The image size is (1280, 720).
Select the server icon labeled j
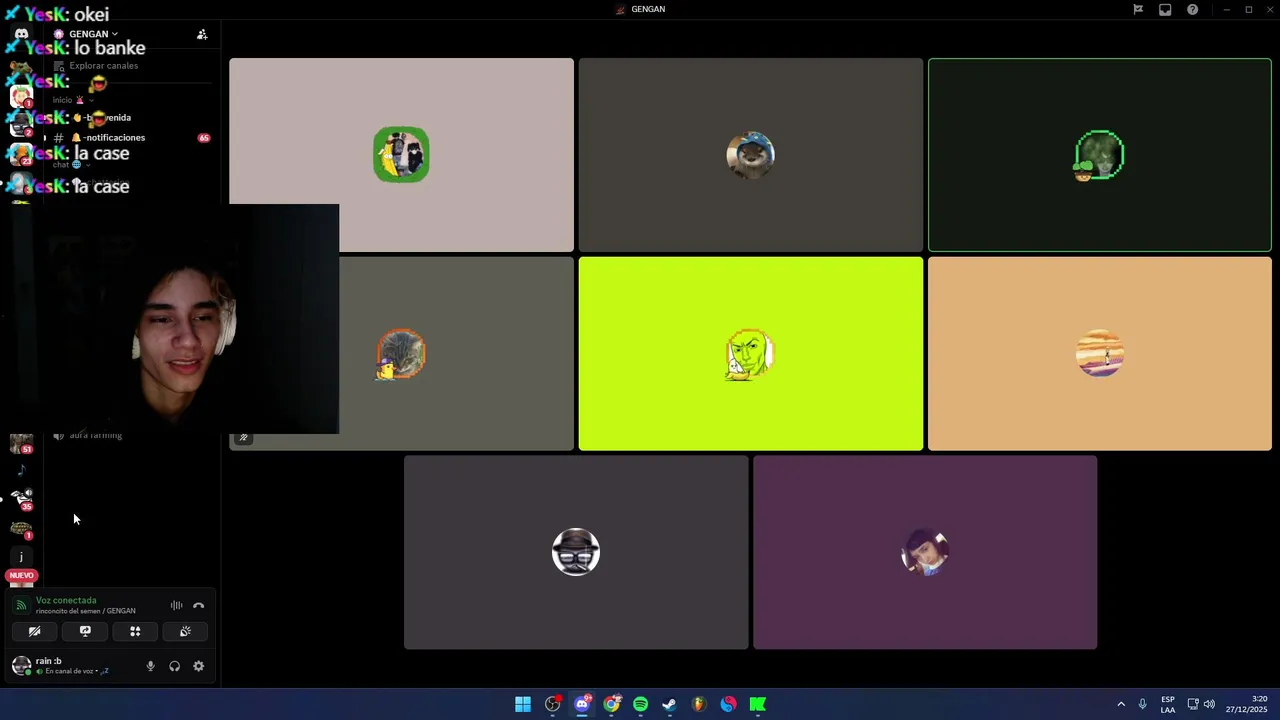[x=21, y=557]
